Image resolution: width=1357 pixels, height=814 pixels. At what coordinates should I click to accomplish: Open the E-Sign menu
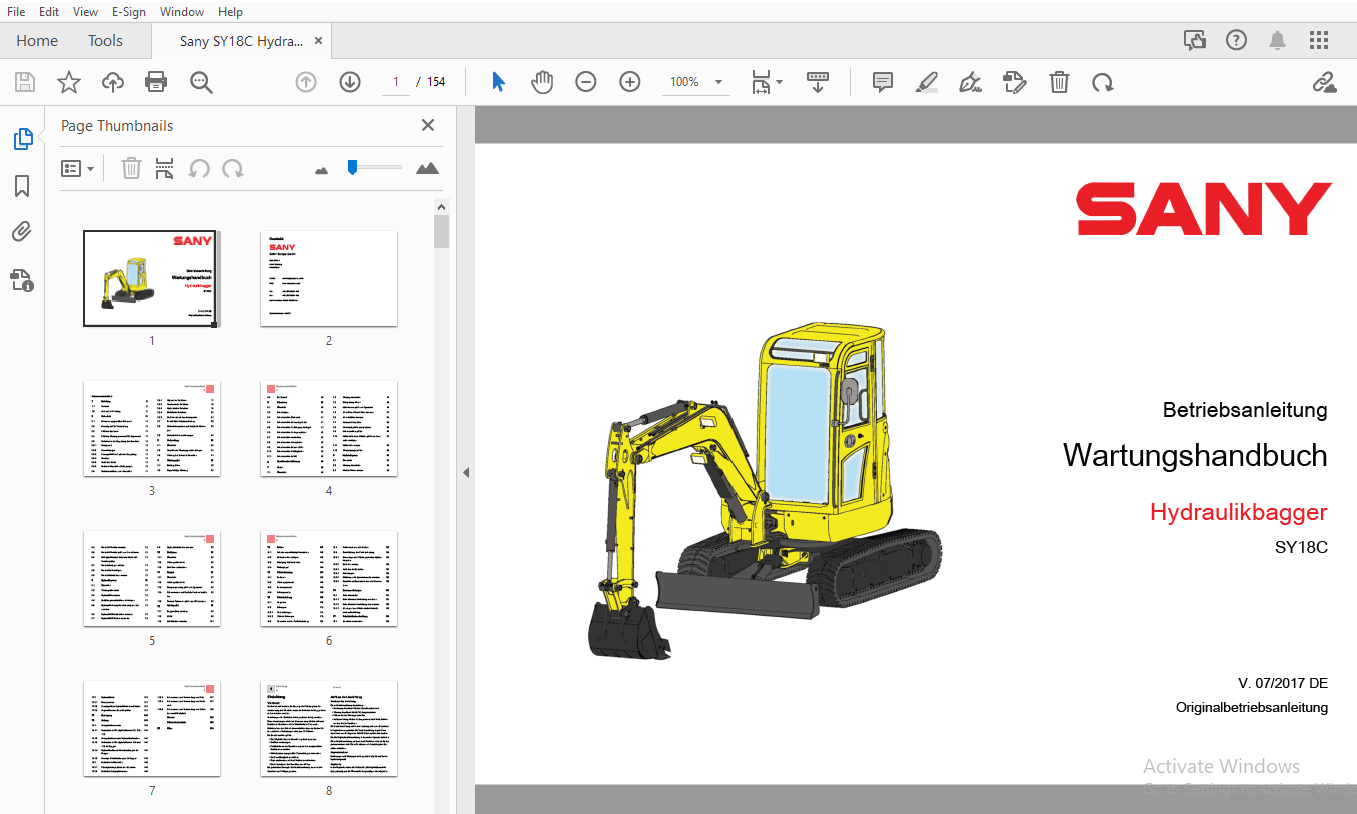(x=128, y=12)
